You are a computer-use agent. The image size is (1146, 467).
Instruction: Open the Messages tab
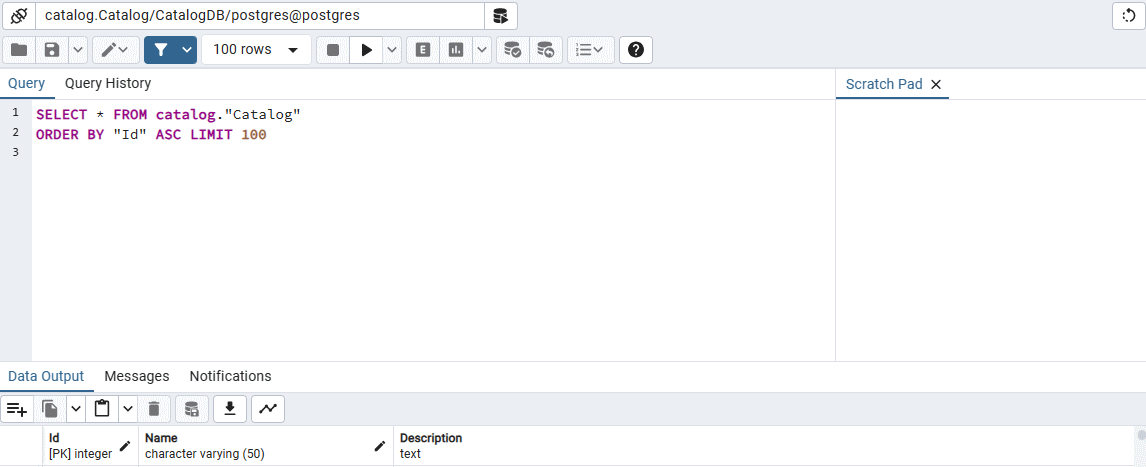coord(137,376)
